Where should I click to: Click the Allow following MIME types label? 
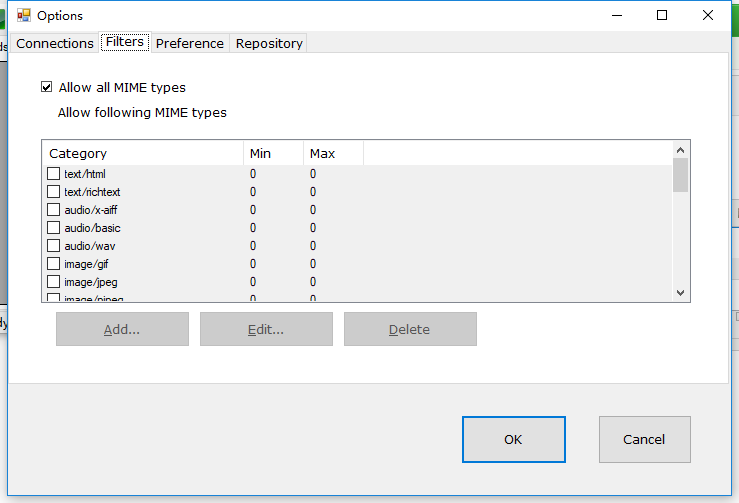pyautogui.click(x=142, y=113)
